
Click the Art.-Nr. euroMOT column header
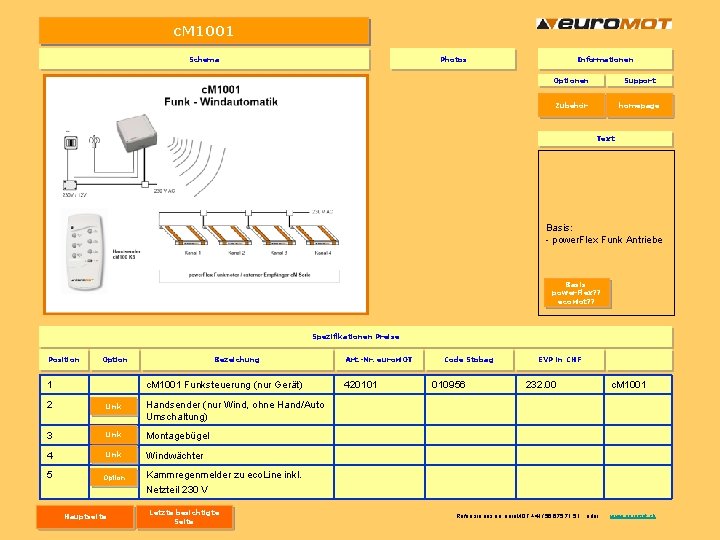click(x=379, y=360)
